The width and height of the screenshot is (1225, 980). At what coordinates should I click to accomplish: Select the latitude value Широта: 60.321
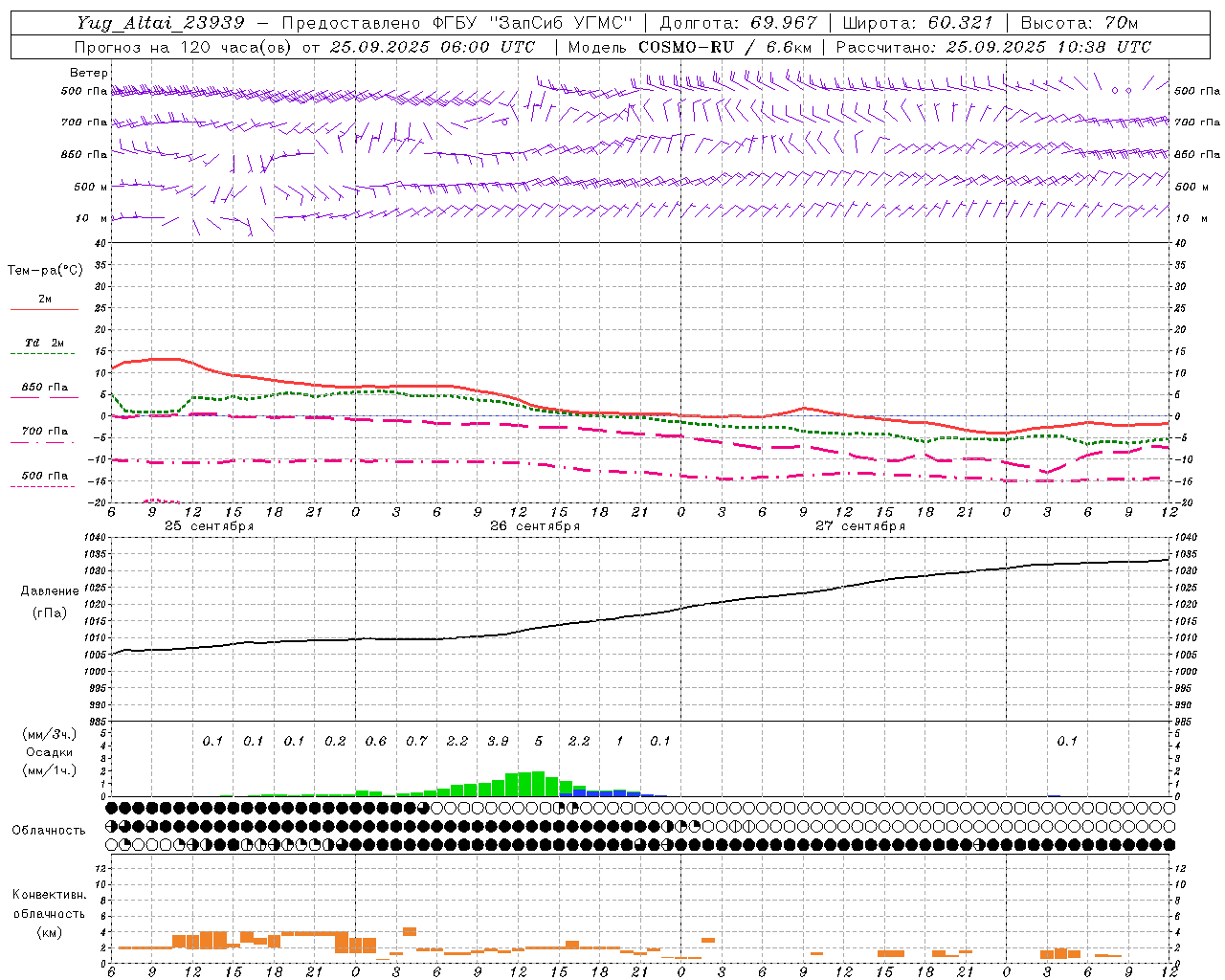918,23
